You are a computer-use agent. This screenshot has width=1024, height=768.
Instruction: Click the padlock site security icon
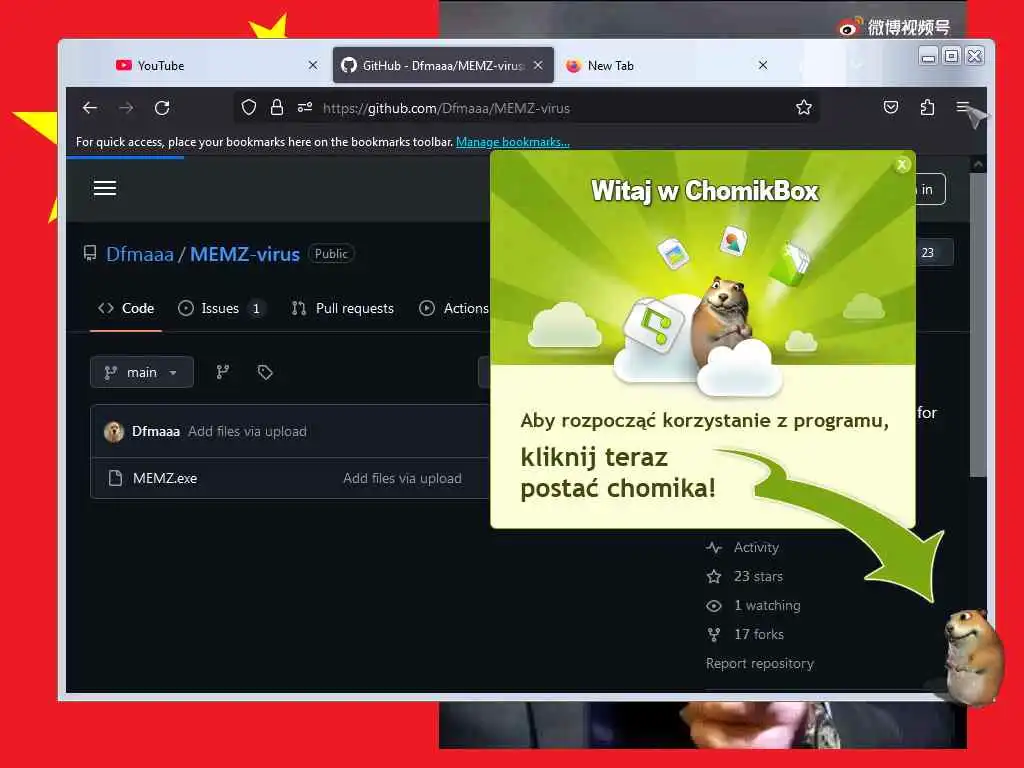coord(277,108)
